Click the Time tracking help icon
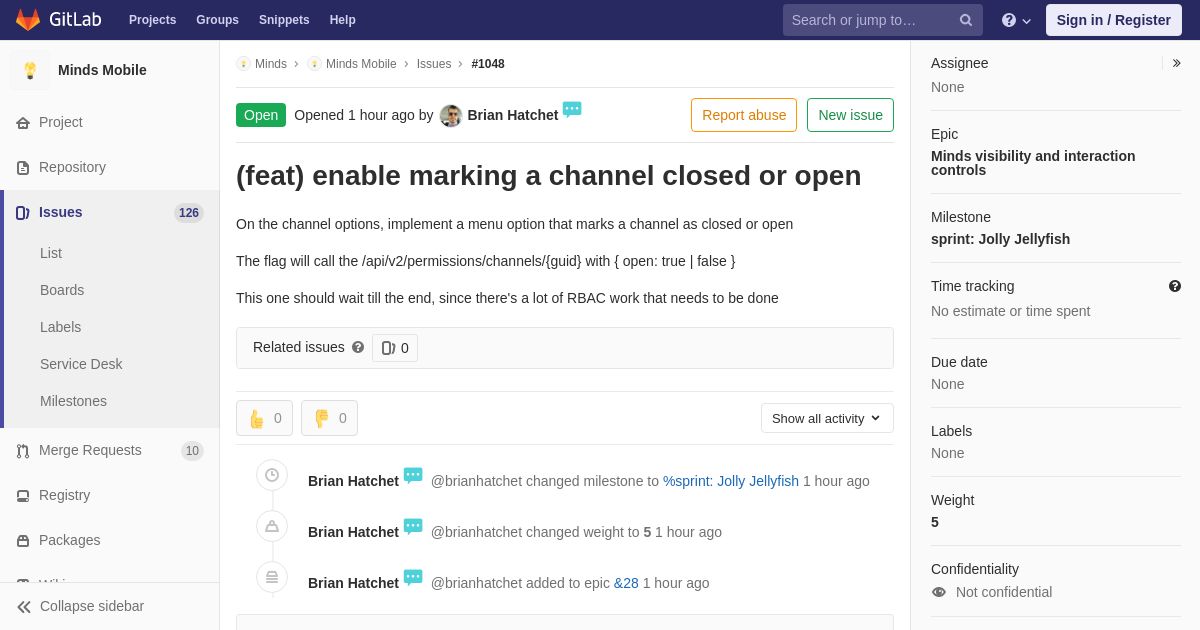Image resolution: width=1200 pixels, height=630 pixels. tap(1175, 286)
